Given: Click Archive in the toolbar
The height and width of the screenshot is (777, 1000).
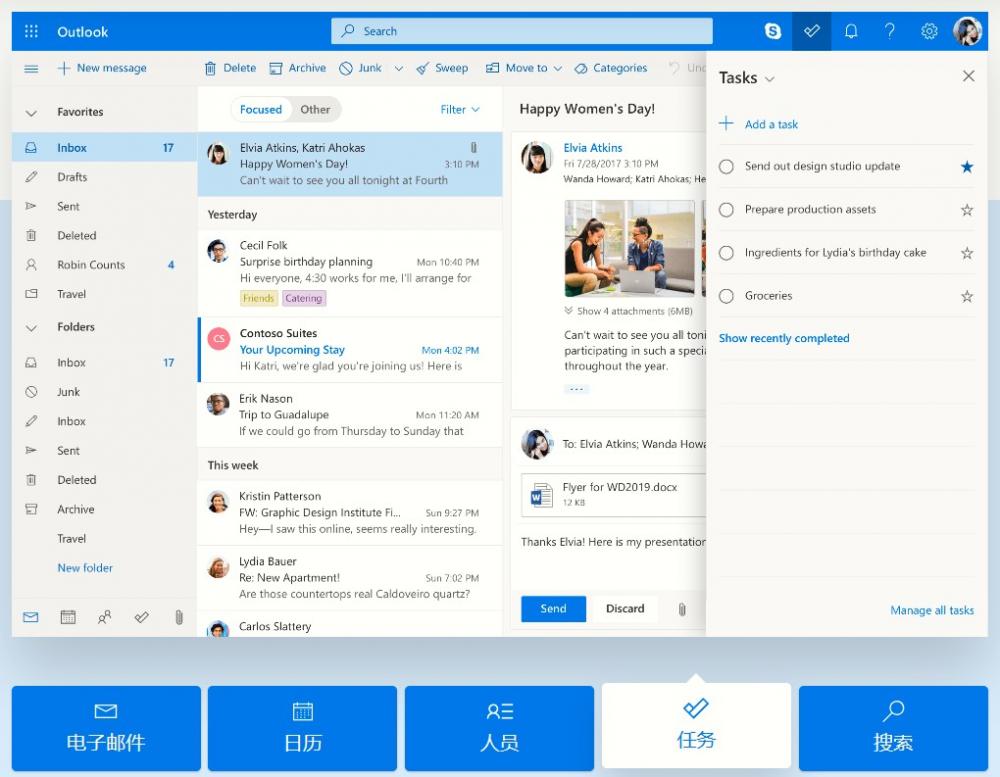Looking at the screenshot, I should (297, 68).
